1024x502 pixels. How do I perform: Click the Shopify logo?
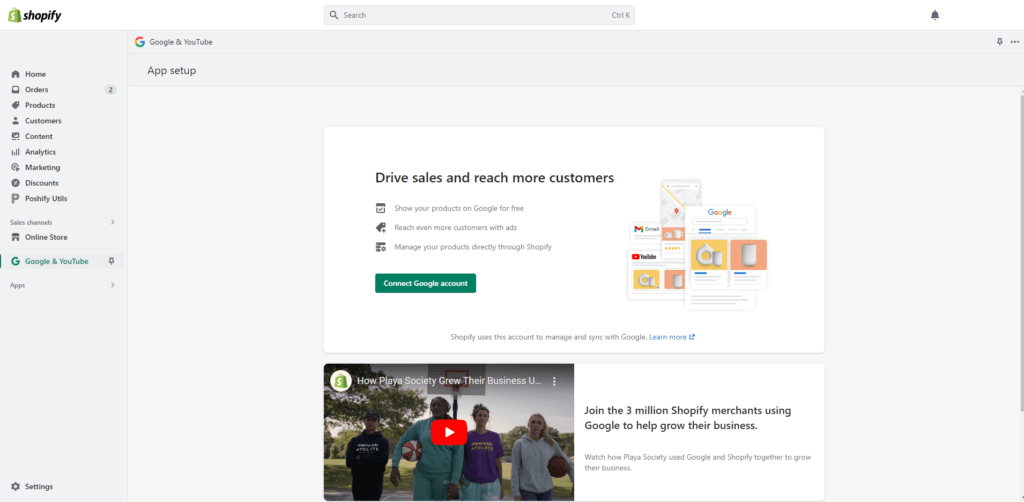[34, 15]
